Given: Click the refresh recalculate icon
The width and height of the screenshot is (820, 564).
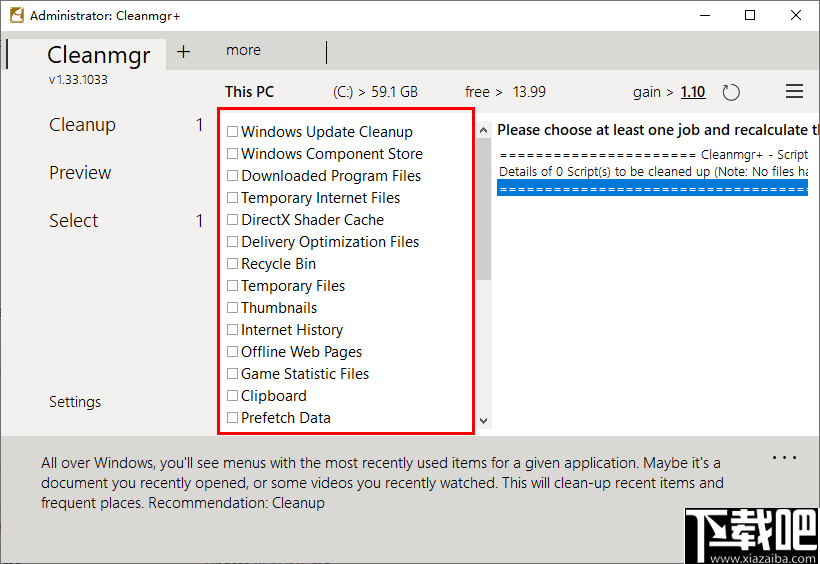Looking at the screenshot, I should click(731, 93).
